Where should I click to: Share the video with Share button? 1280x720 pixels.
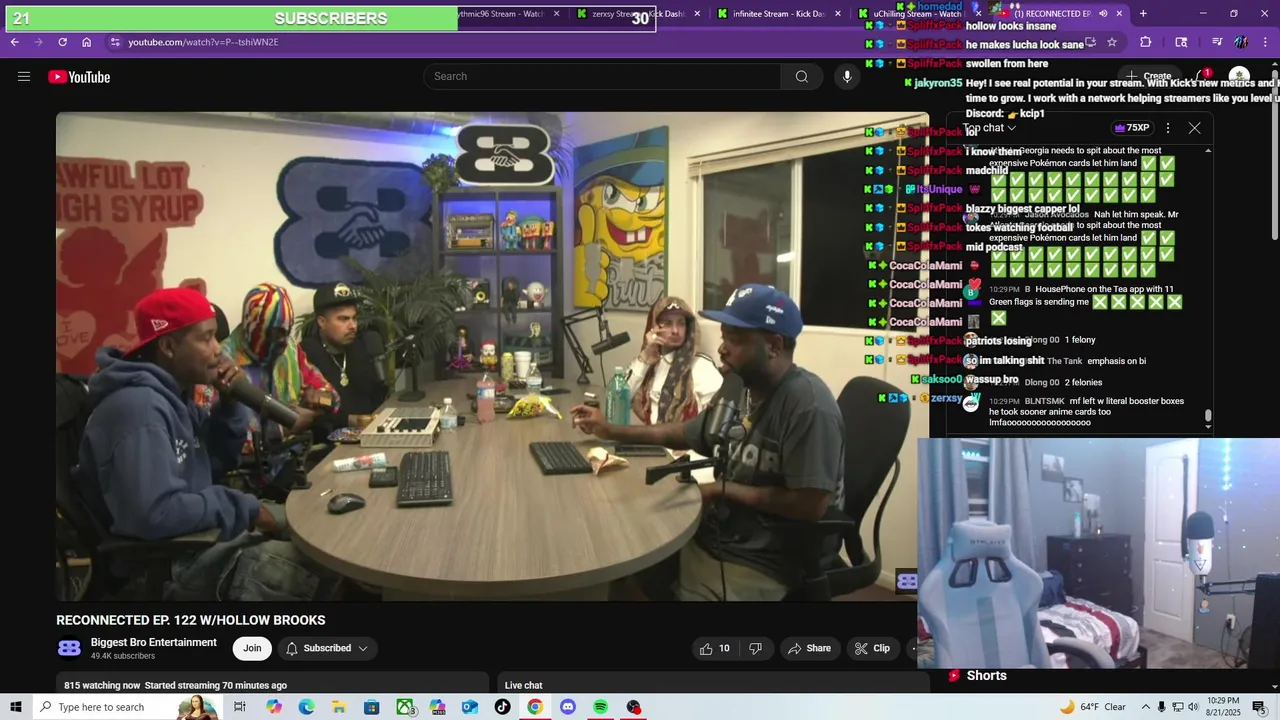click(809, 648)
